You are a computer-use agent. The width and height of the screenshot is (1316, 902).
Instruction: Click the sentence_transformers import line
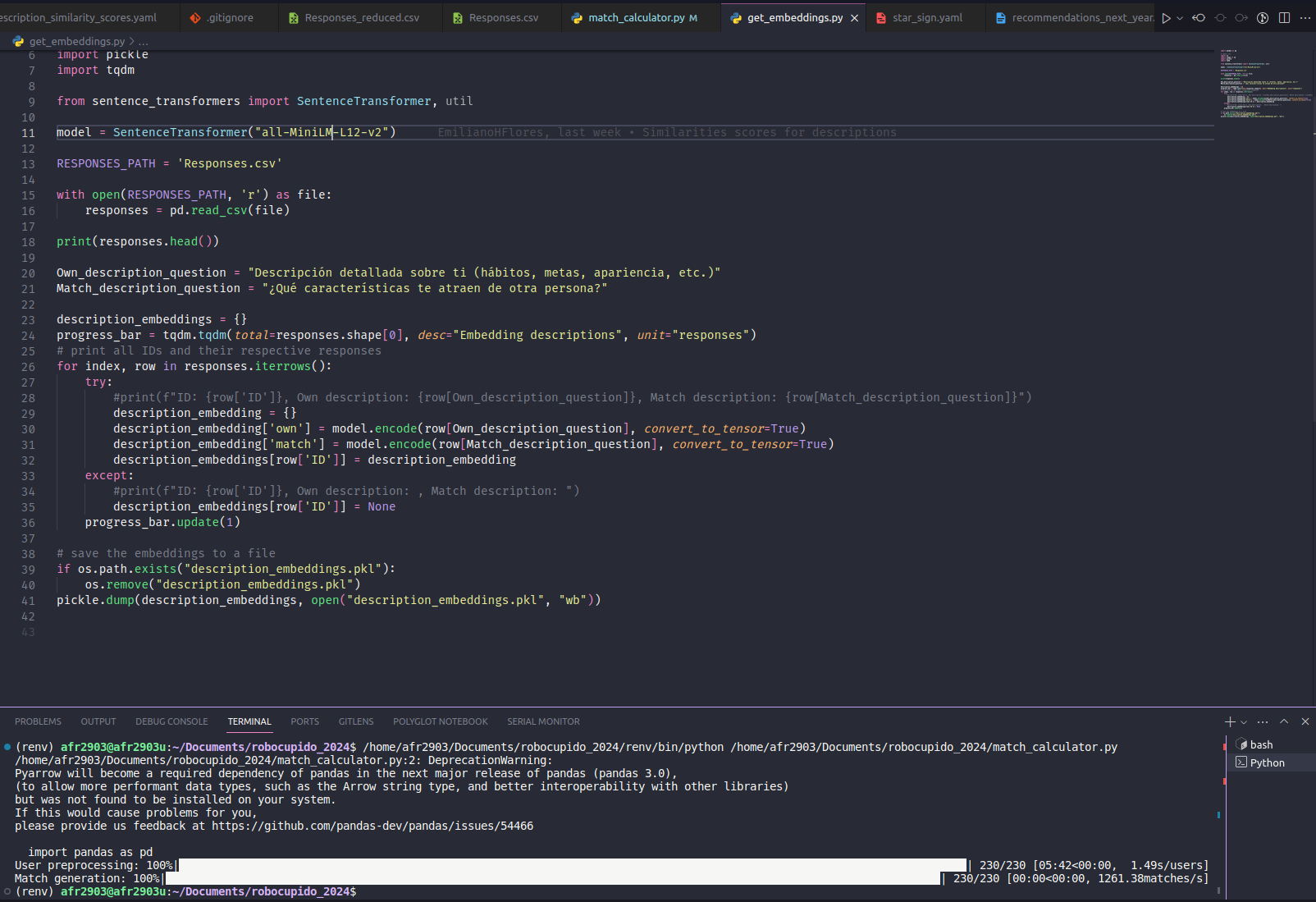point(265,101)
